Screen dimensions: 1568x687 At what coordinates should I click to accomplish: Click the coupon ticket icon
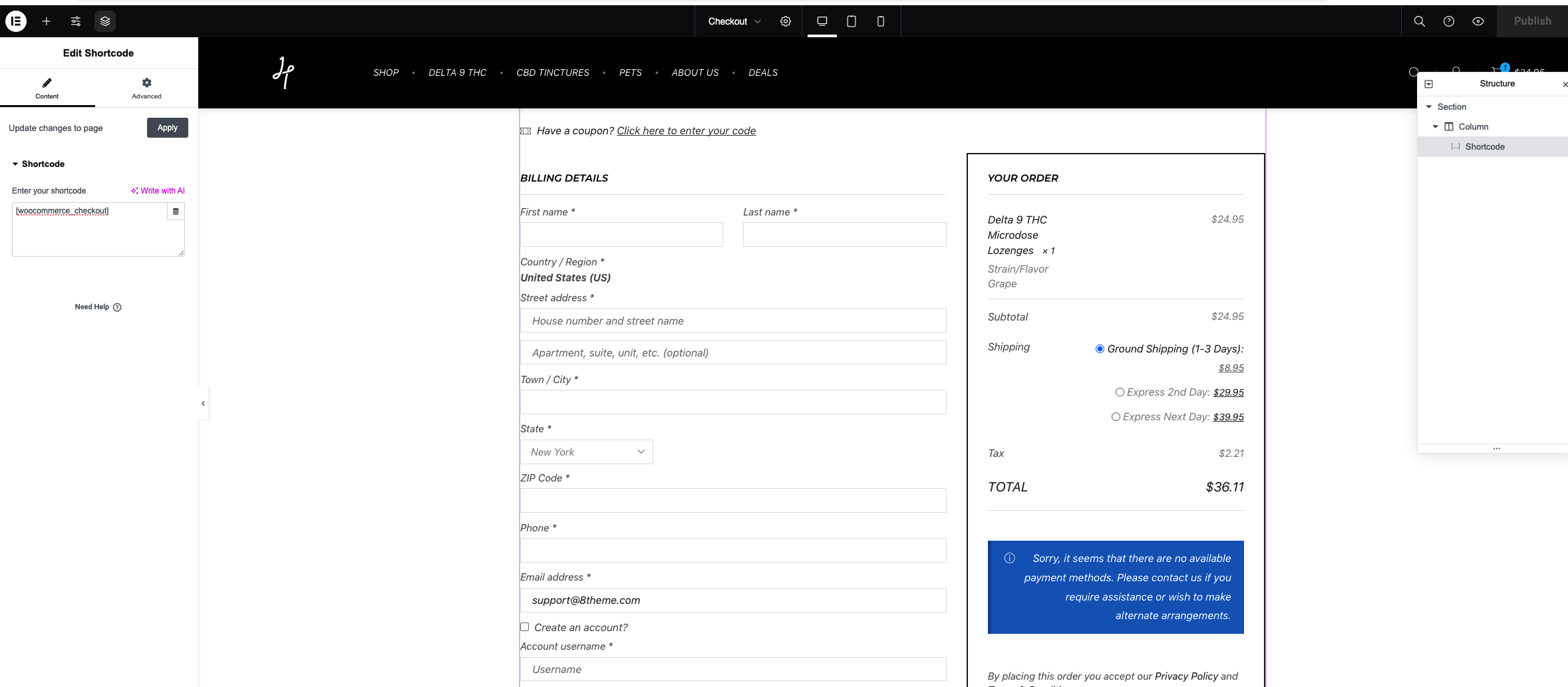[526, 131]
